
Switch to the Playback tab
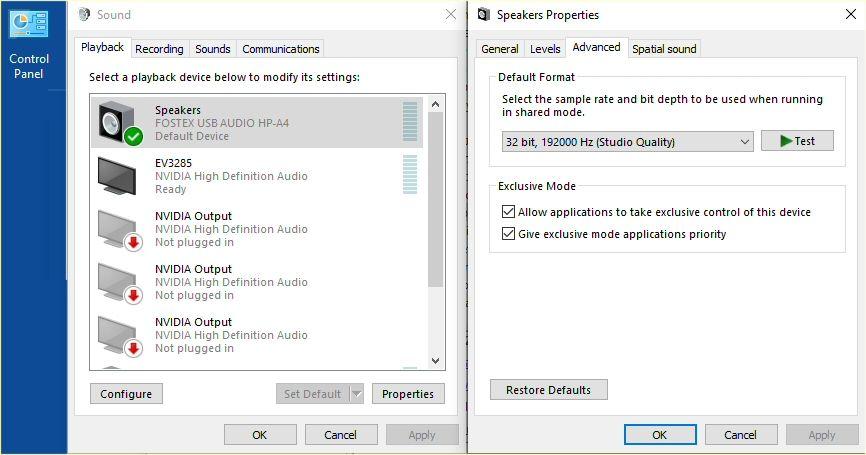click(102, 47)
